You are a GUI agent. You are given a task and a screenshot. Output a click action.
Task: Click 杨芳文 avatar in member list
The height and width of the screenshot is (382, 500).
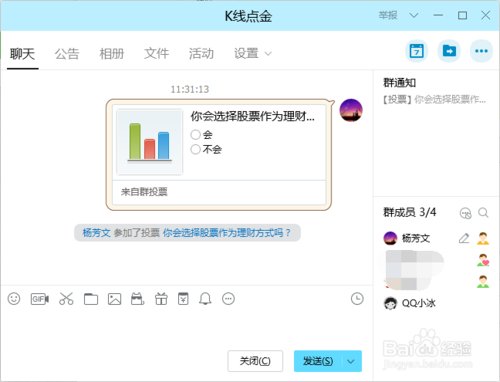click(x=390, y=238)
